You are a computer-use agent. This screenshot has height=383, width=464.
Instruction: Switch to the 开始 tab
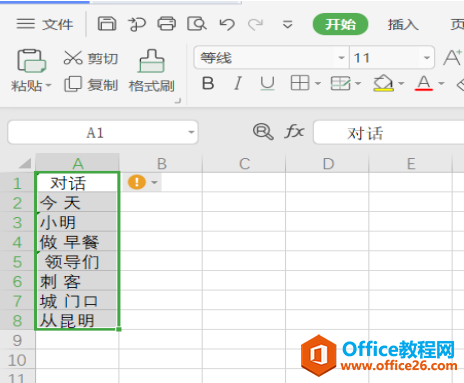click(340, 24)
